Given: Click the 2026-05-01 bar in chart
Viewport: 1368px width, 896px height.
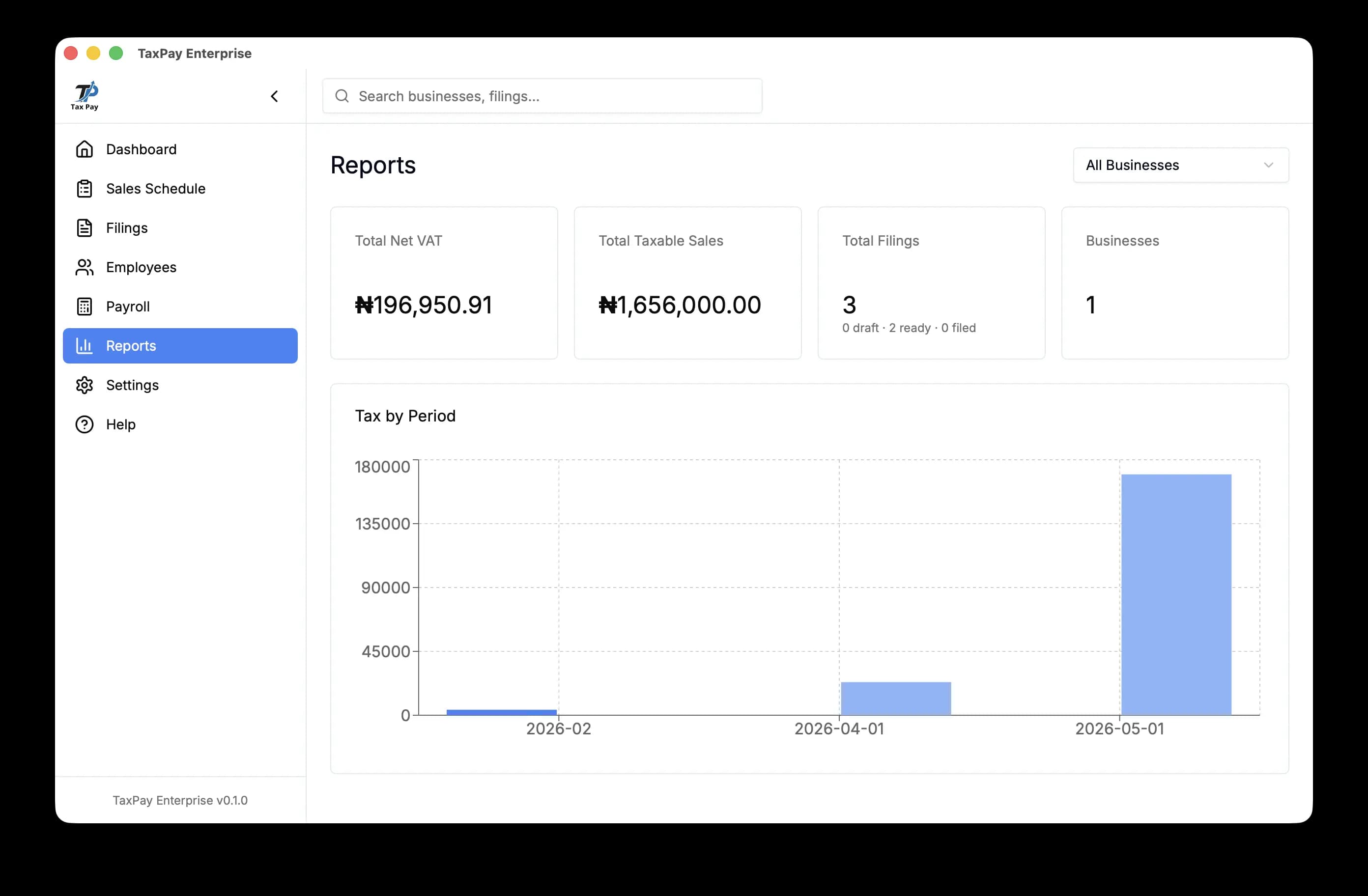Looking at the screenshot, I should pos(1176,594).
